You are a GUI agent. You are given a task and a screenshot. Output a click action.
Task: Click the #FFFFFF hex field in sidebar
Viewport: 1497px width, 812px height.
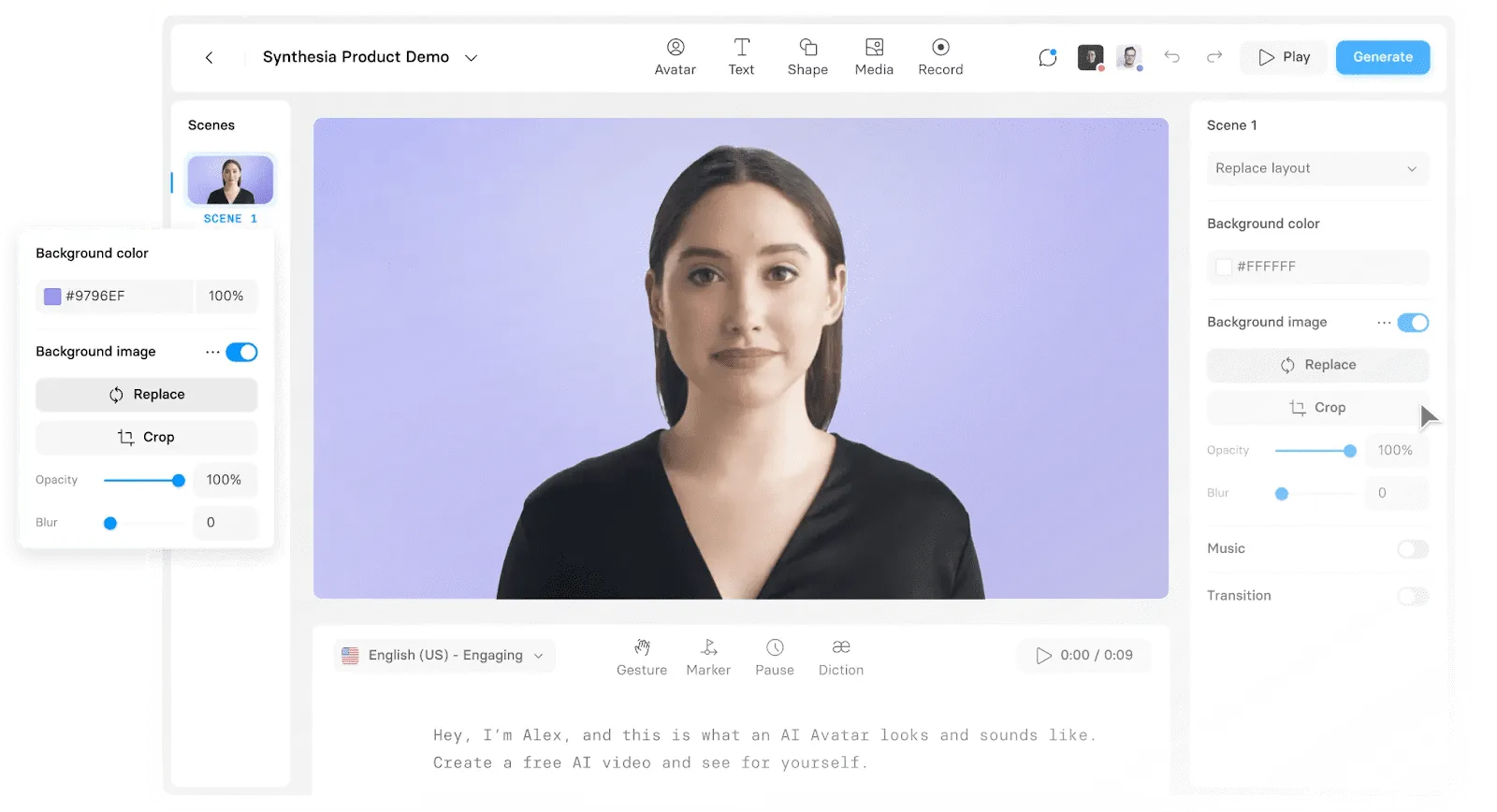[x=1317, y=267]
